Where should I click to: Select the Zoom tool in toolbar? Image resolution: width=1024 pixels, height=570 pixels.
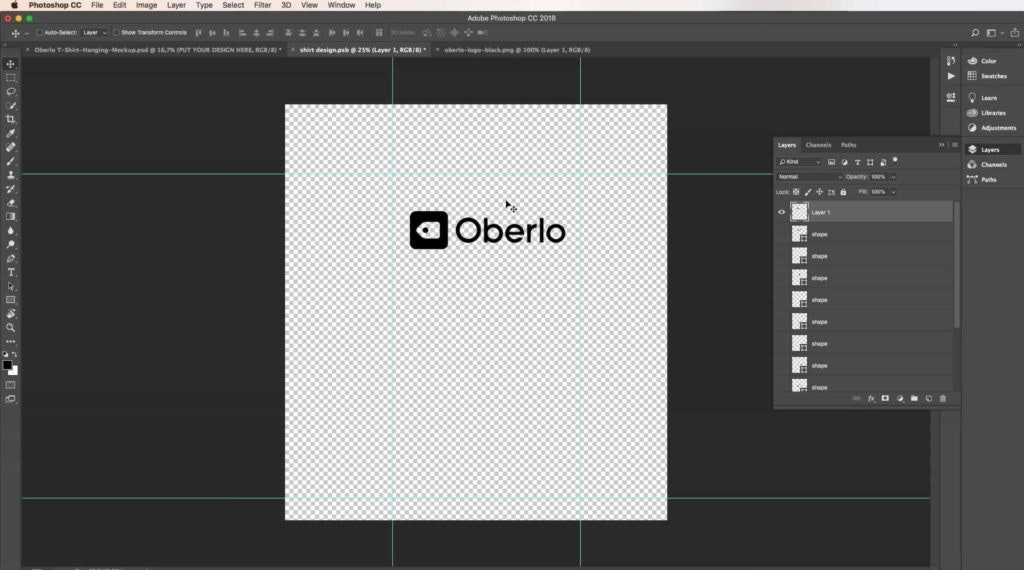[x=11, y=327]
